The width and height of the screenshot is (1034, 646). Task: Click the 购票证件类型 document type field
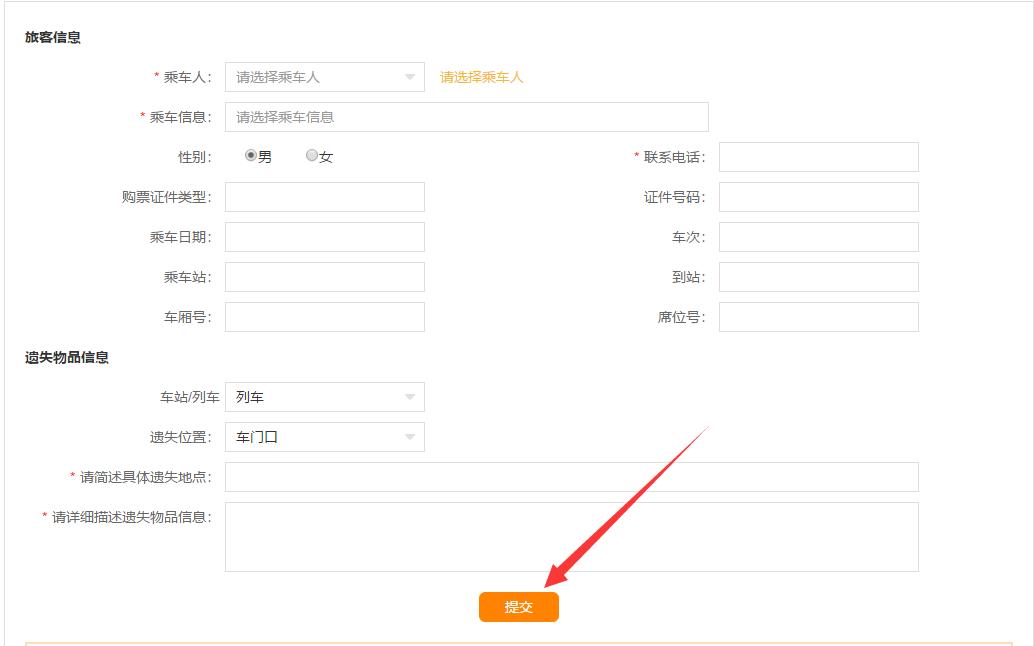pos(324,196)
